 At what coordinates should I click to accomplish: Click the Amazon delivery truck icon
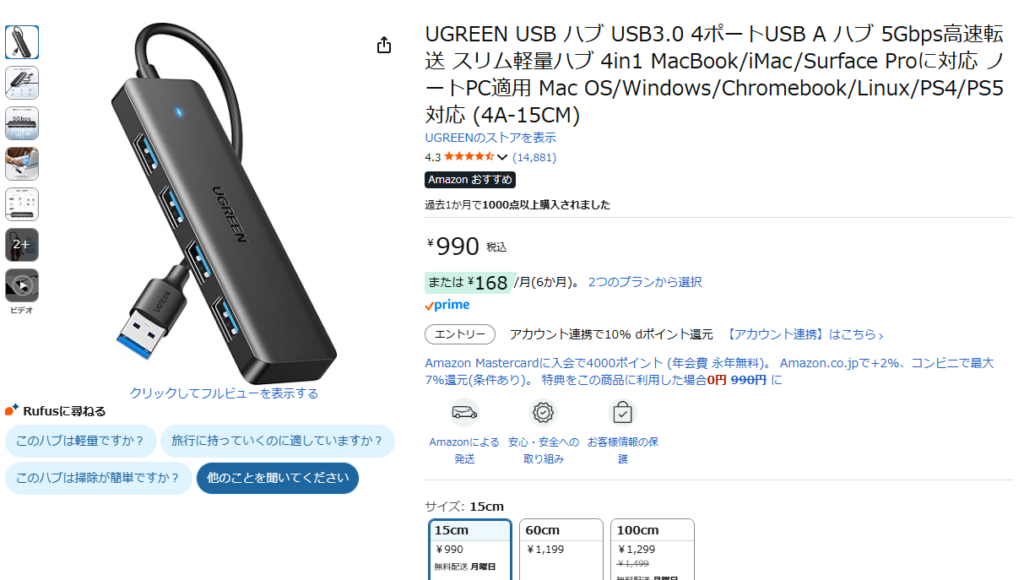[x=464, y=413]
